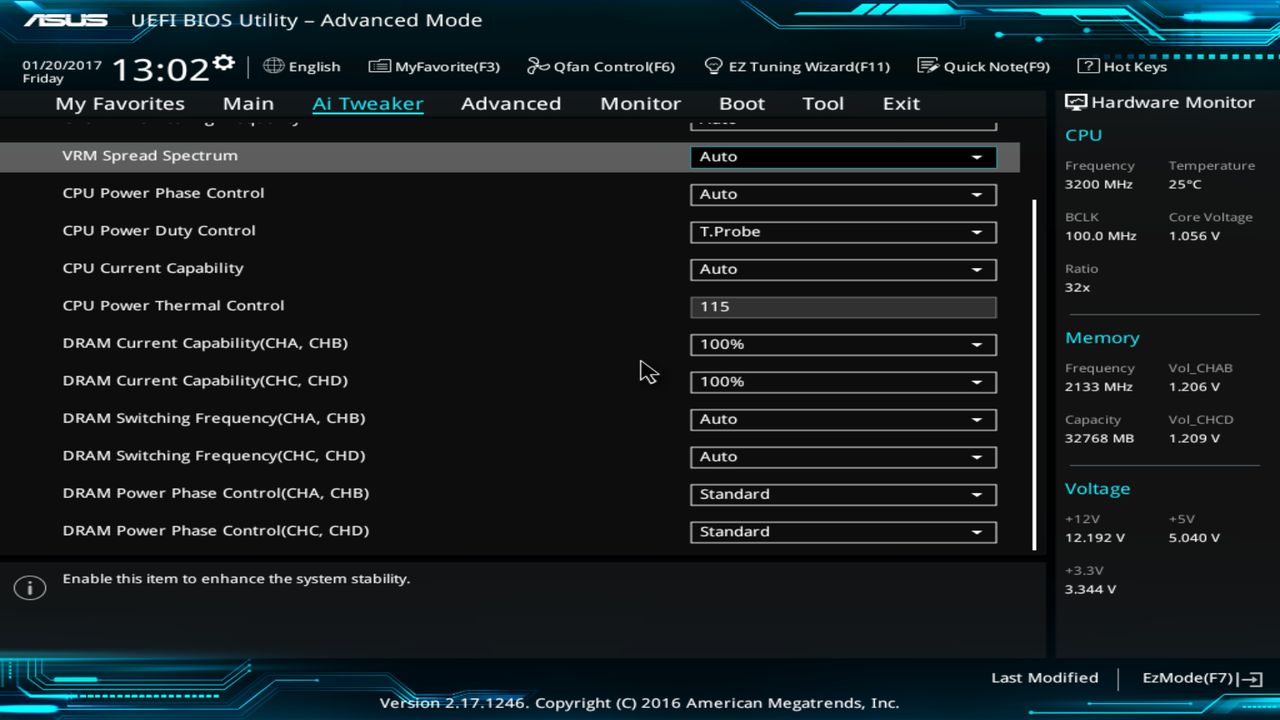Image resolution: width=1280 pixels, height=720 pixels.
Task: Click the CPU Power Thermal Control field
Action: point(842,306)
